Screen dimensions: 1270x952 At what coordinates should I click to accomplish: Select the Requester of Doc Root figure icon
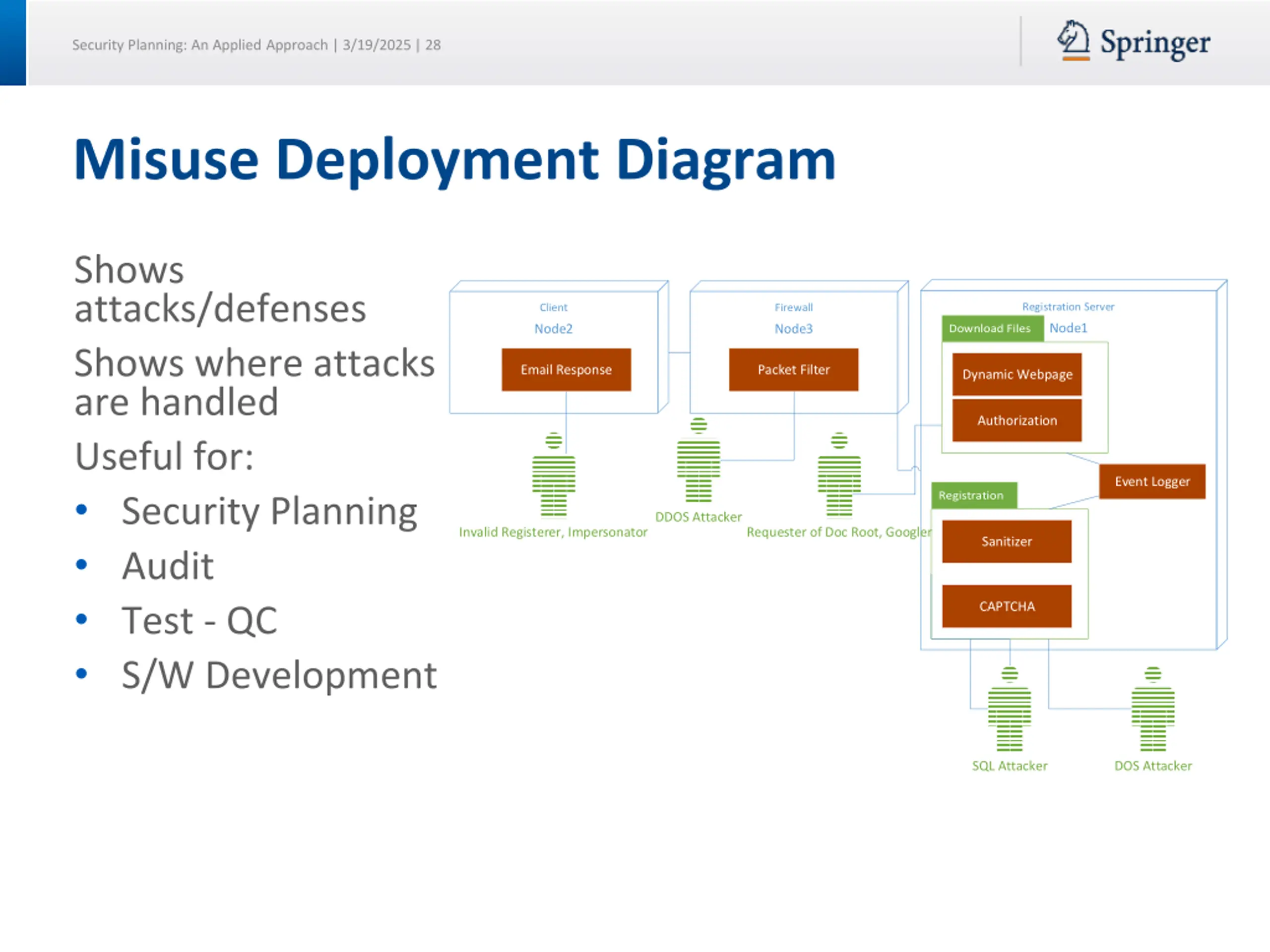click(x=839, y=475)
